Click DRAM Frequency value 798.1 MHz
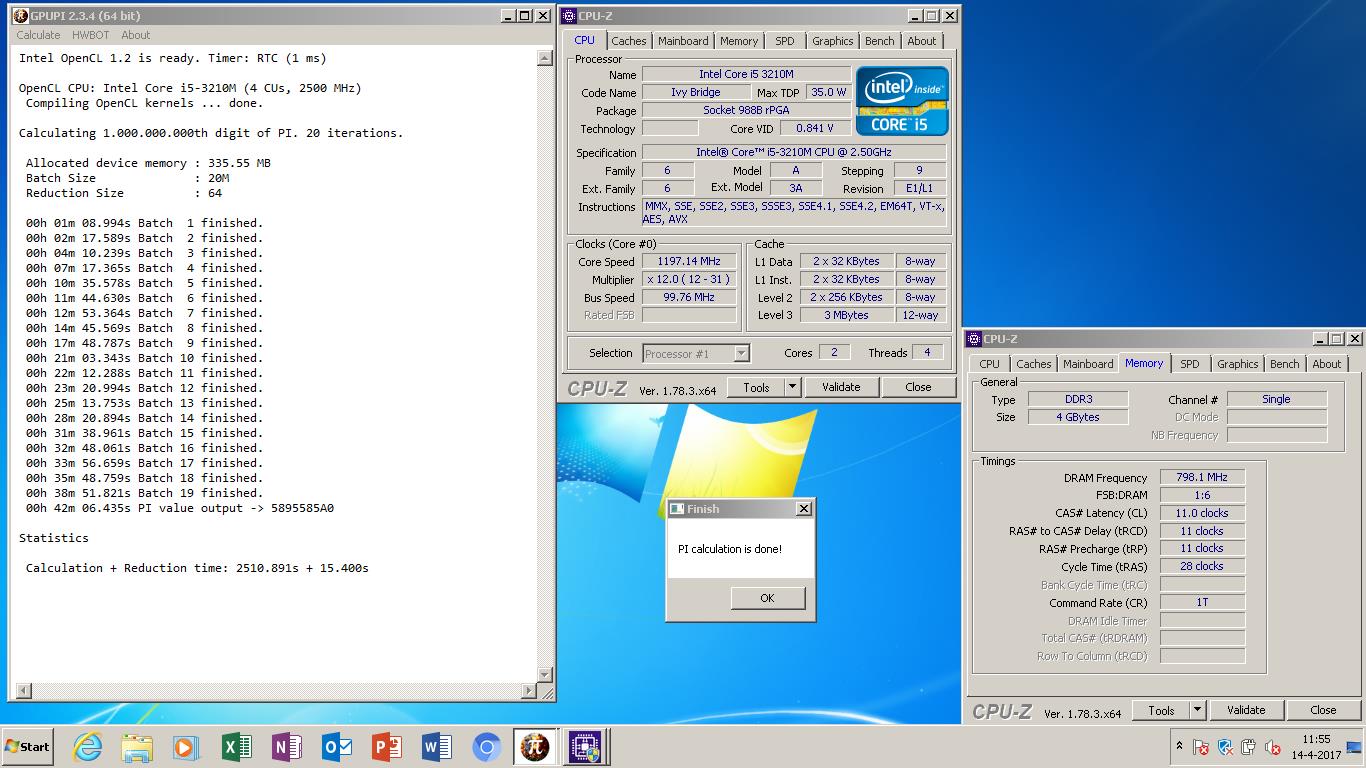This screenshot has width=1366, height=768. [x=1202, y=477]
